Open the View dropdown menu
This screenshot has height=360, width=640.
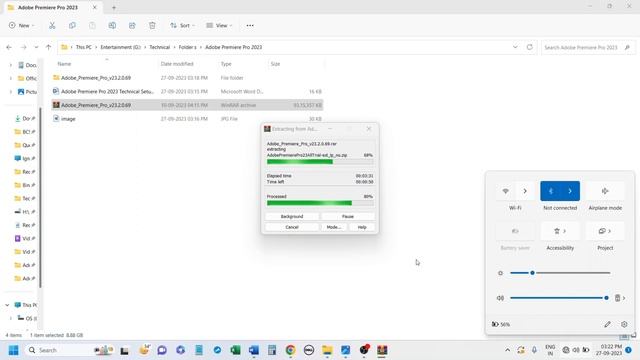(x=219, y=25)
